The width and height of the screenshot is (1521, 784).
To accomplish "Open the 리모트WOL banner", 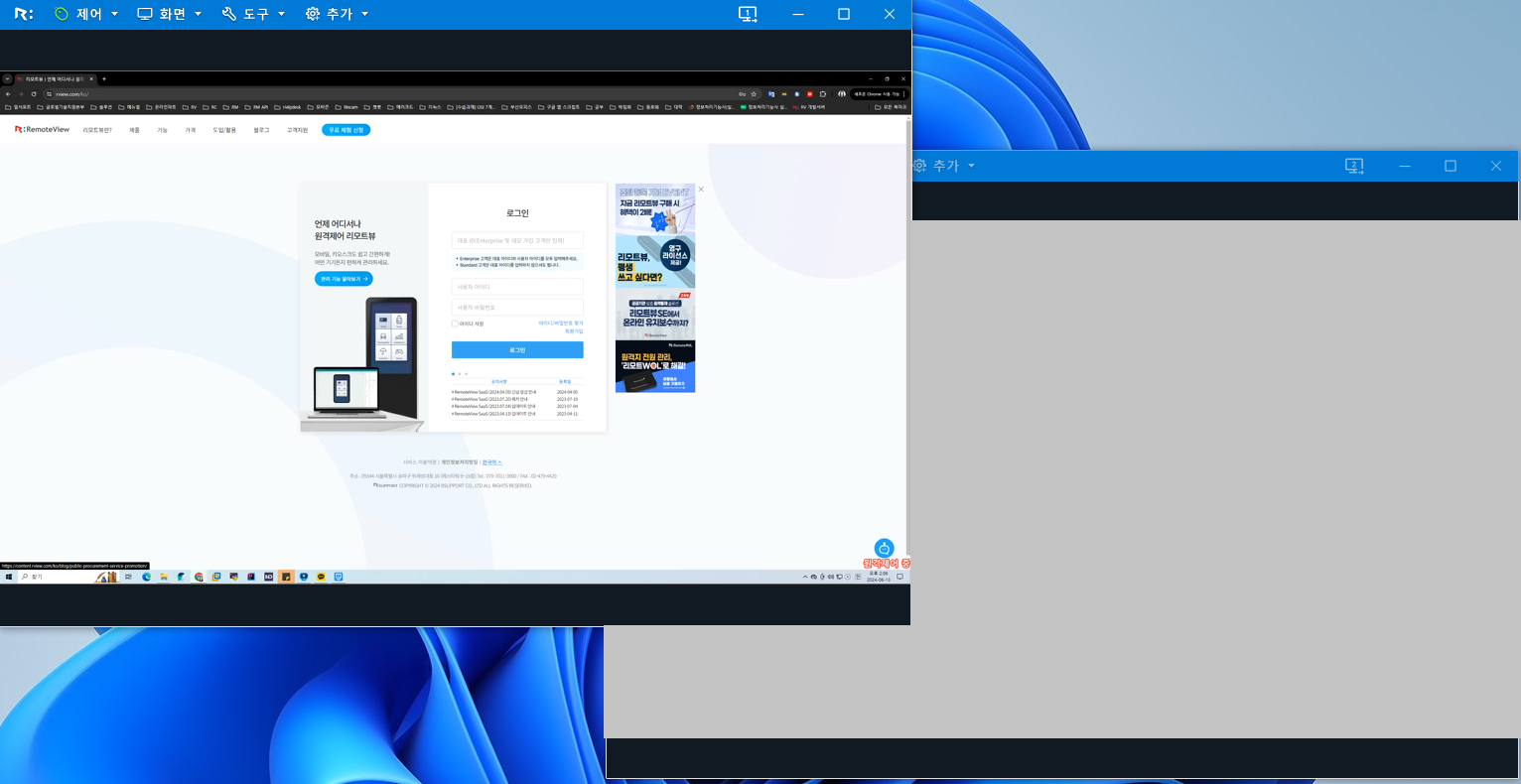I will click(x=655, y=366).
